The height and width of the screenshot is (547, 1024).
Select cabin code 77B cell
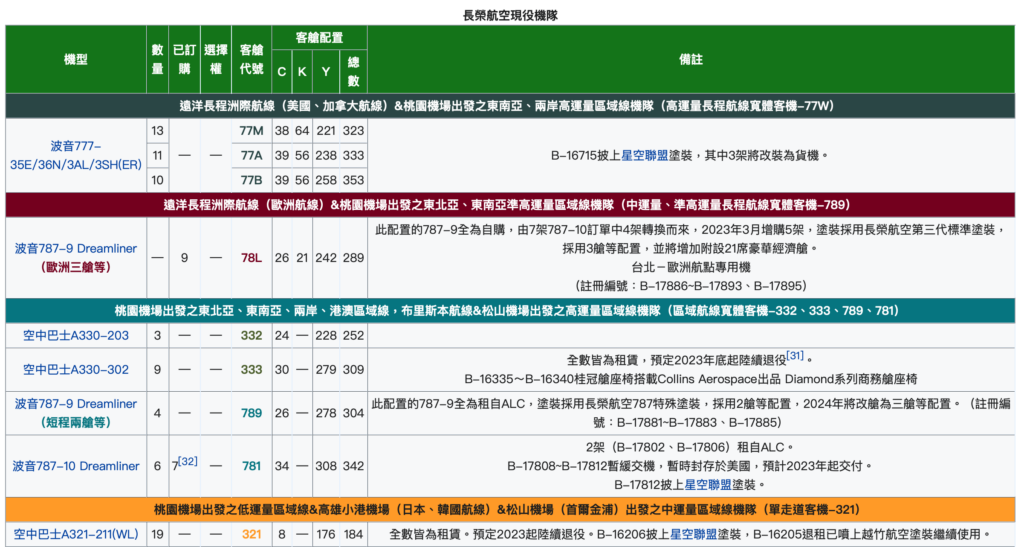251,180
